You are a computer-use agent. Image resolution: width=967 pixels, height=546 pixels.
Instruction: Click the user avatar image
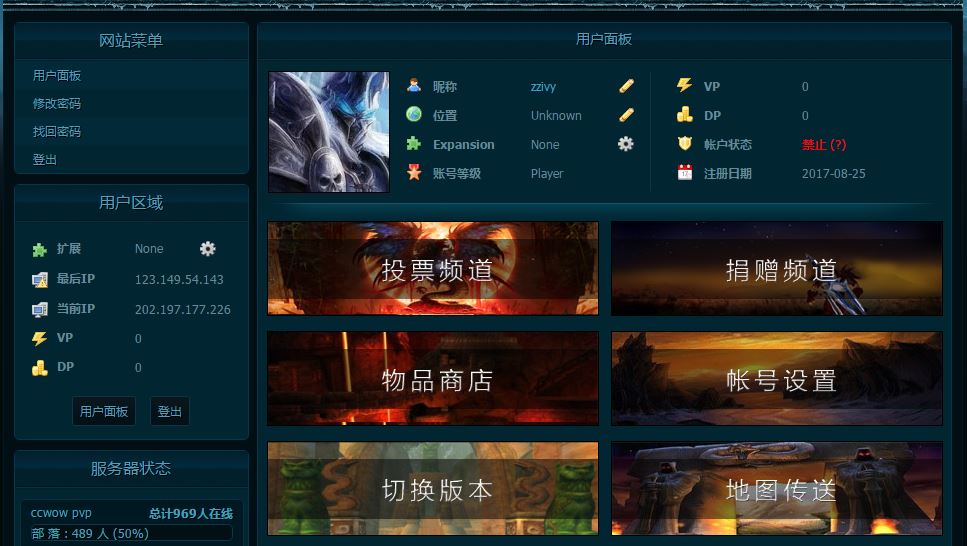pyautogui.click(x=329, y=132)
